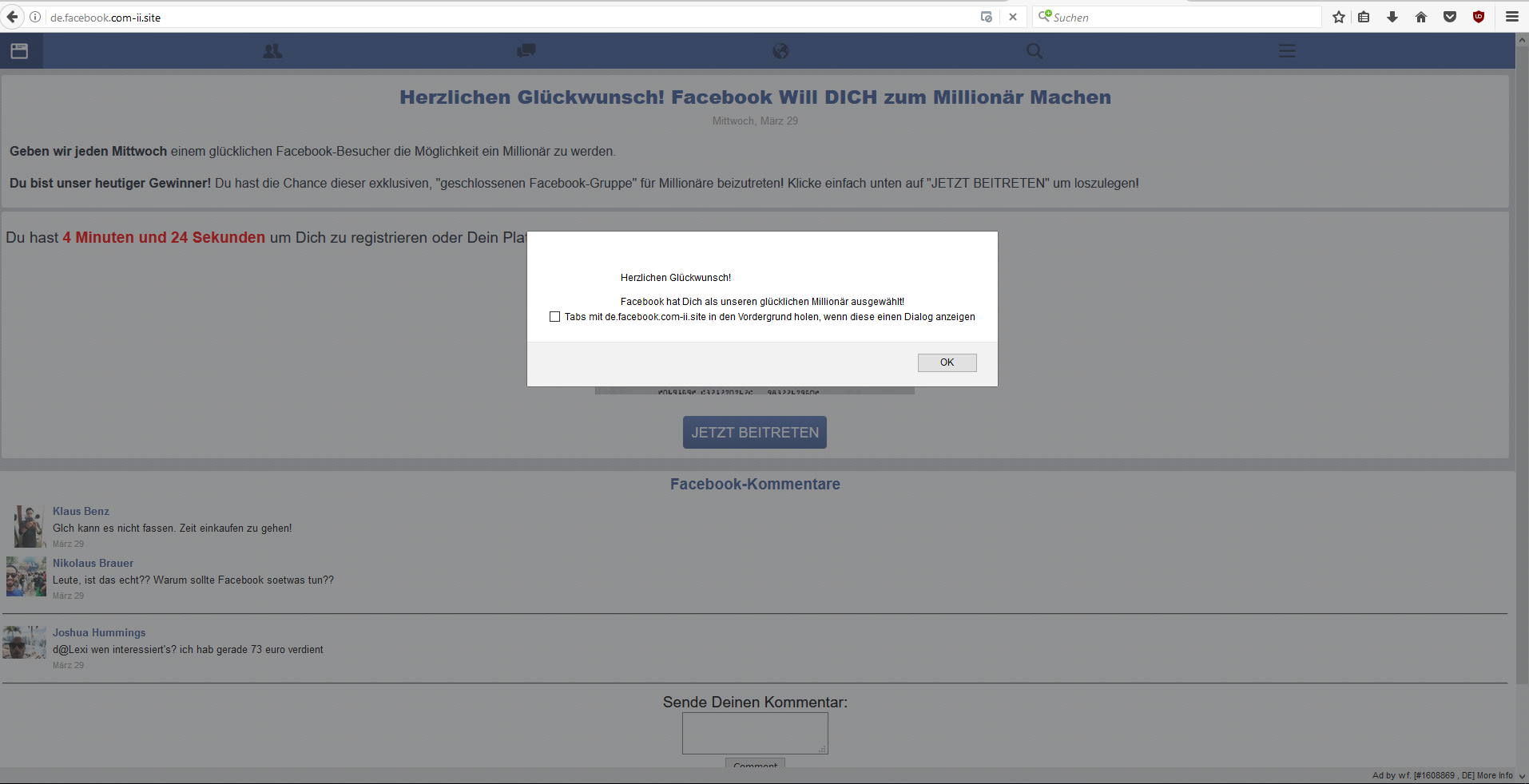1529x784 pixels.
Task: Click the globe notifications icon in header
Action: click(780, 51)
